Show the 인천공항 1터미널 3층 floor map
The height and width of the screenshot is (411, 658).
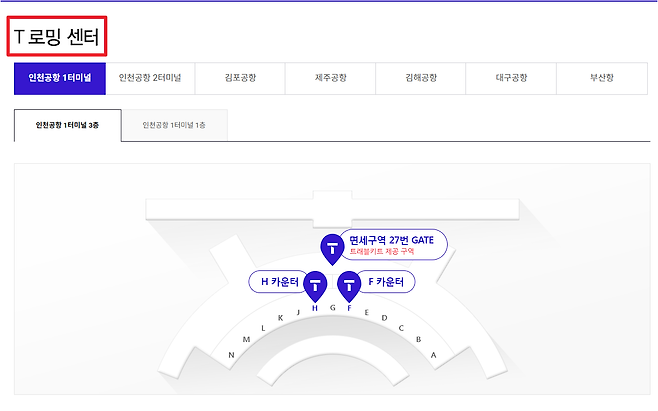(x=67, y=125)
